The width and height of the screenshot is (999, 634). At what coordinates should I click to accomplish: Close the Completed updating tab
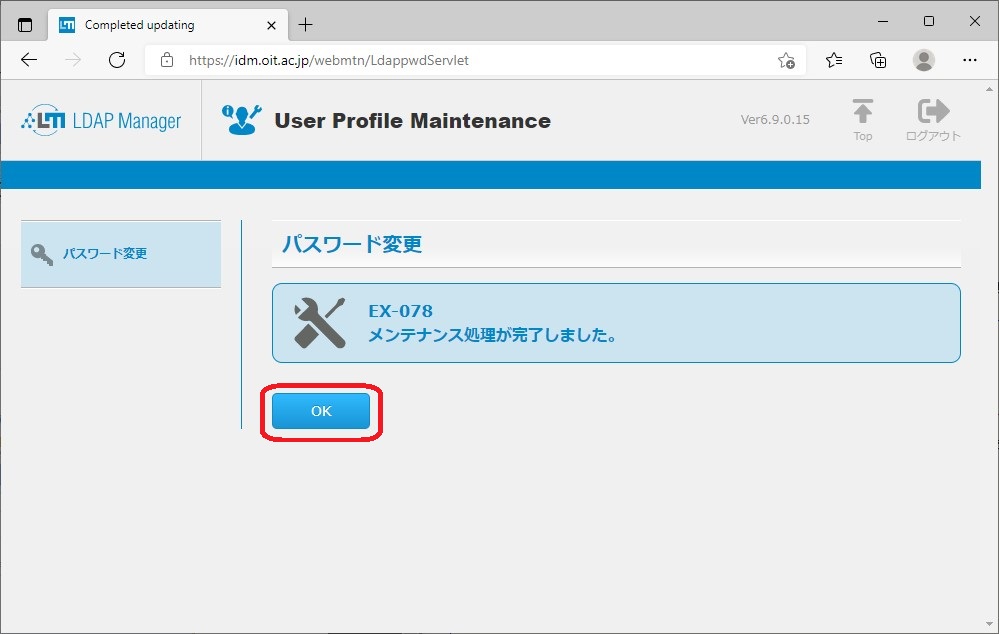pyautogui.click(x=271, y=25)
